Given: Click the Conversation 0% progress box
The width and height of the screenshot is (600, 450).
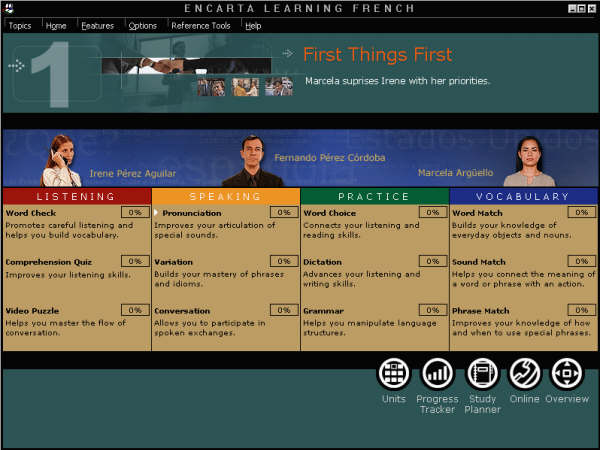Looking at the screenshot, I should pyautogui.click(x=284, y=310).
